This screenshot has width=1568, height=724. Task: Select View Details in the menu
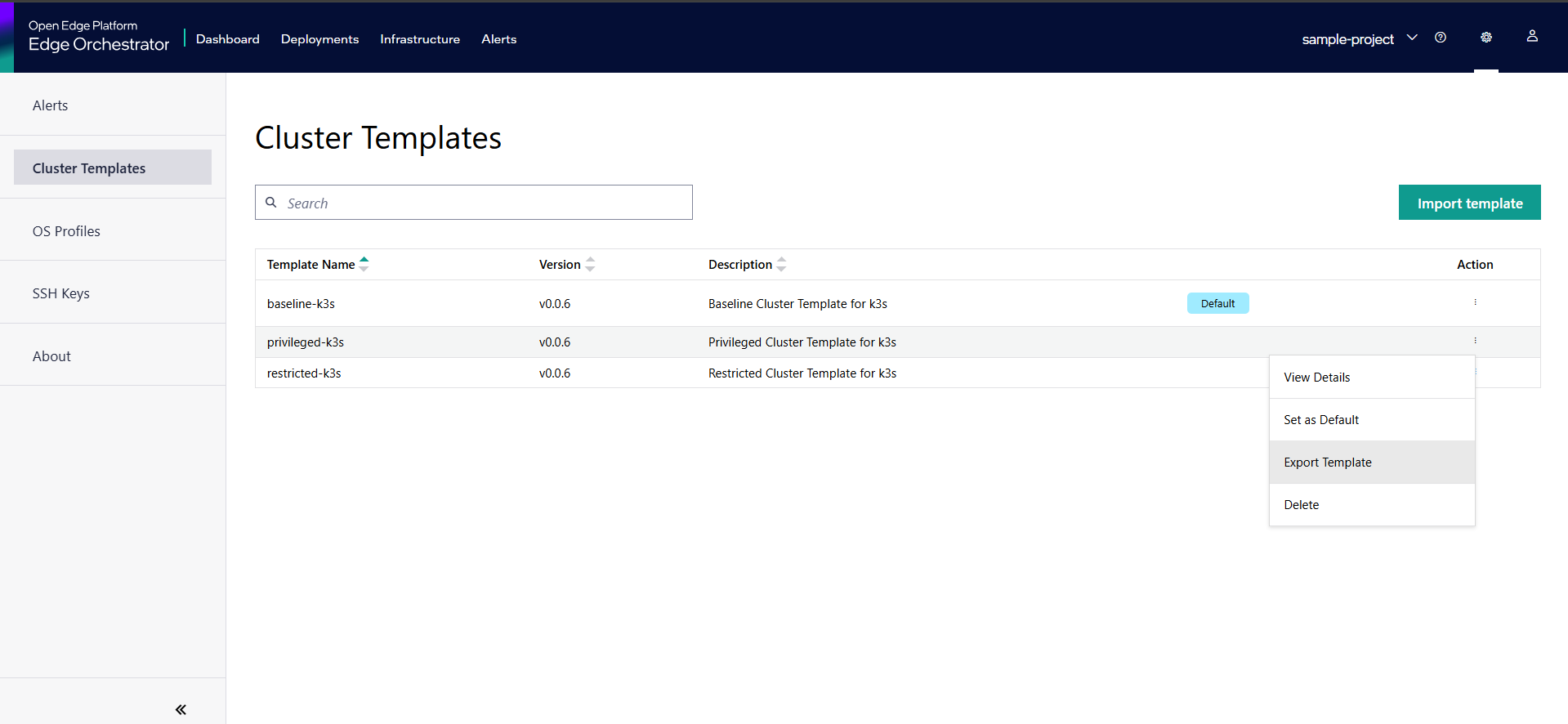click(1316, 378)
